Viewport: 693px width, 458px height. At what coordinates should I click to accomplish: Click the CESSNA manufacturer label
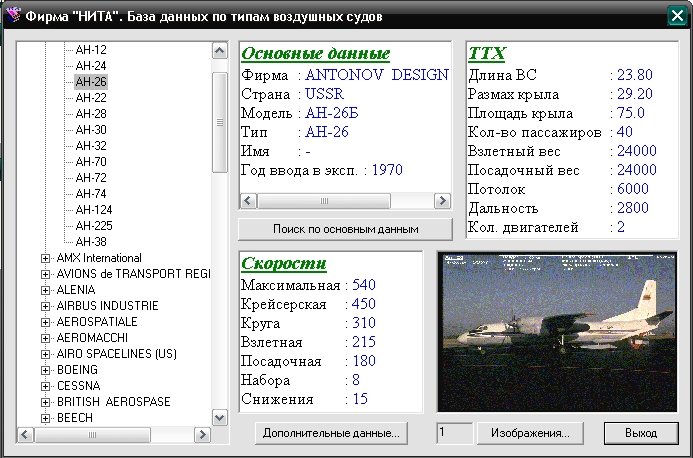pyautogui.click(x=79, y=385)
